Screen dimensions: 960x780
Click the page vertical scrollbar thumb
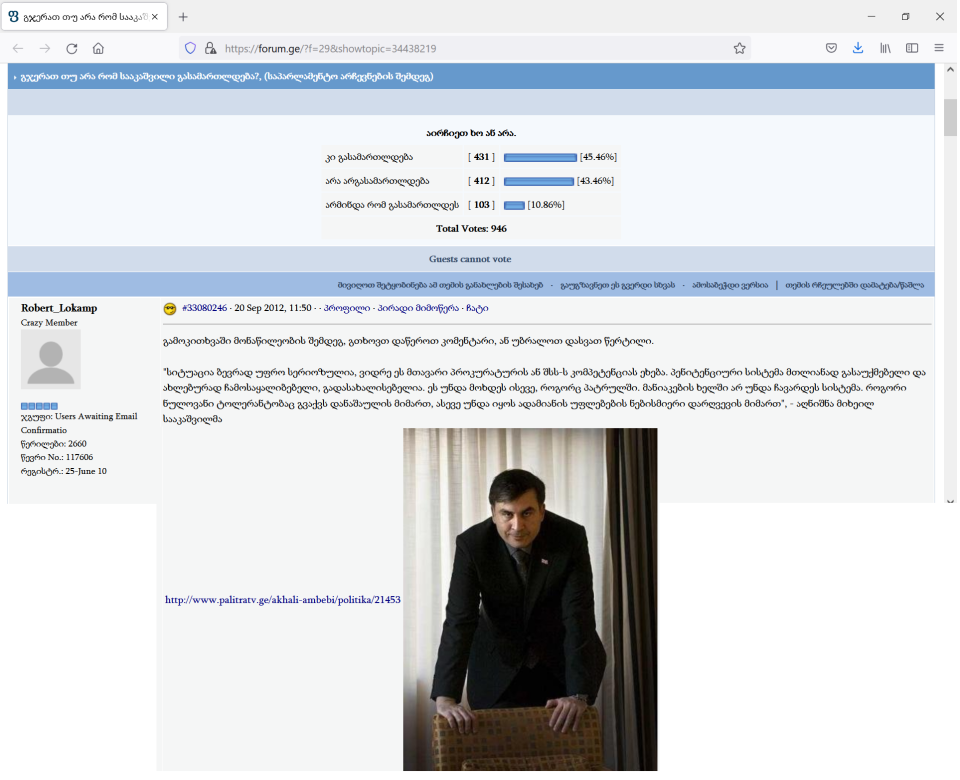[x=950, y=117]
